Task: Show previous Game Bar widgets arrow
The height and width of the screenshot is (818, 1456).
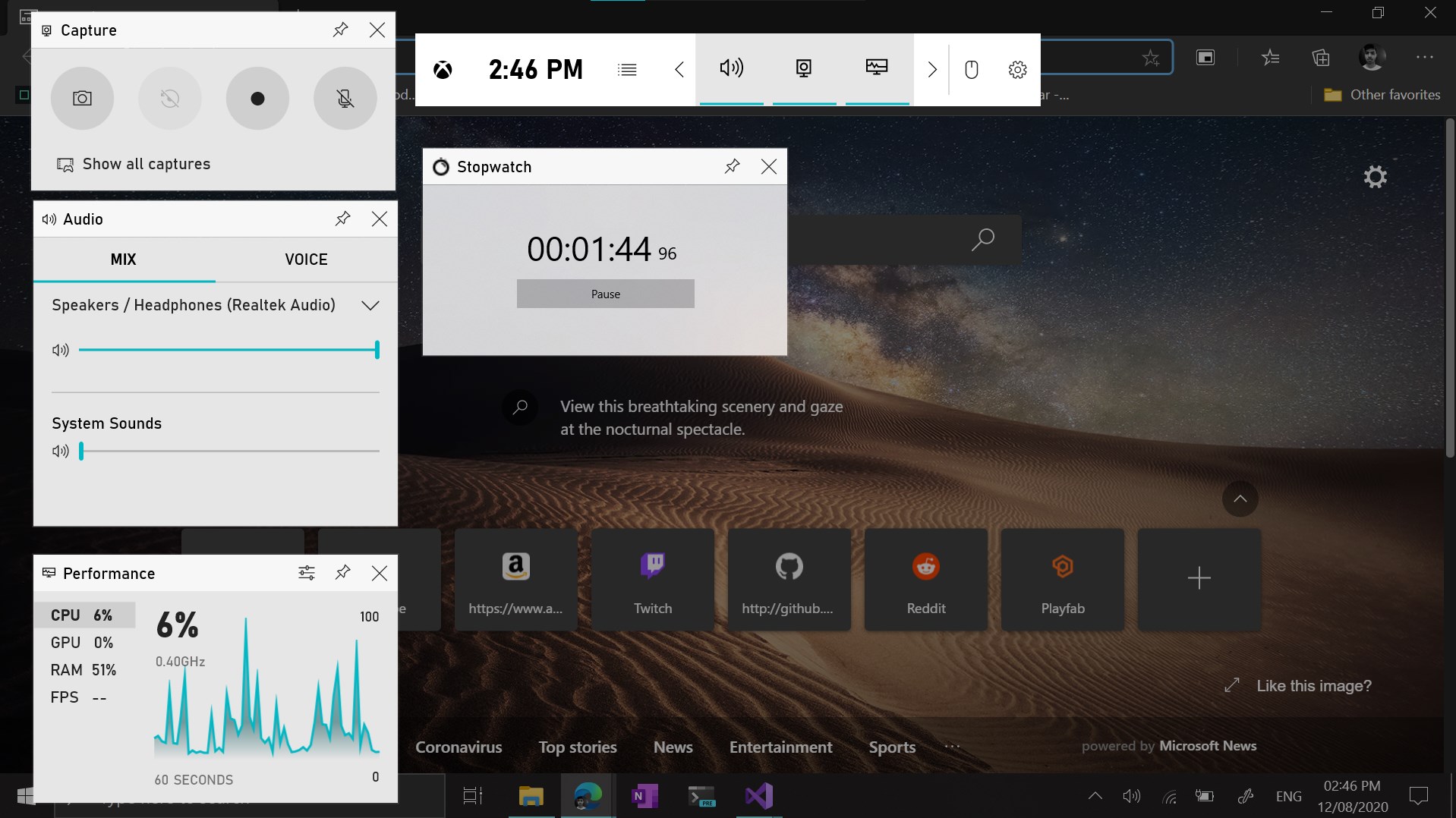Action: click(679, 70)
